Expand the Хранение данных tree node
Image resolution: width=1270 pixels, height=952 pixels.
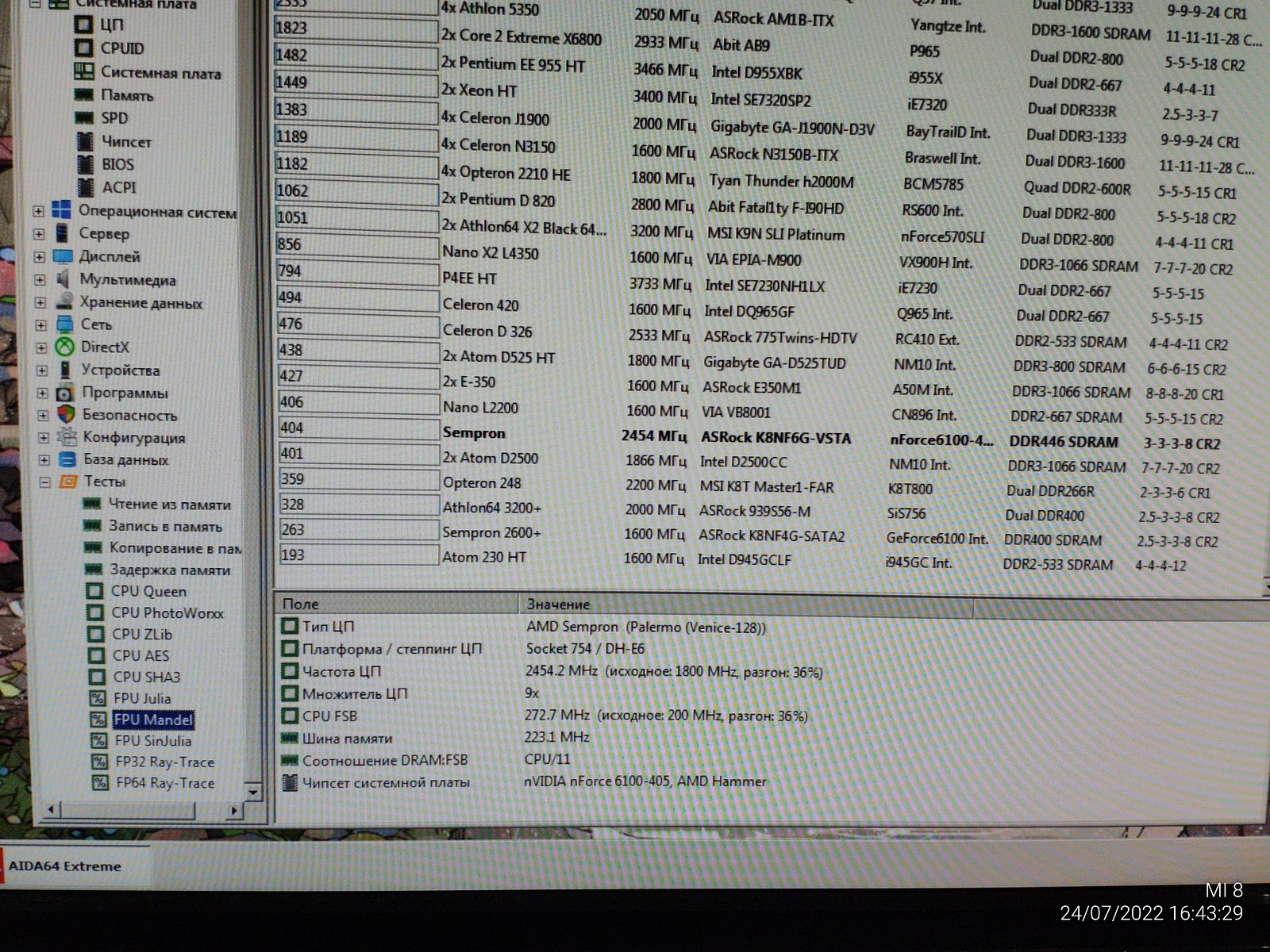point(40,303)
